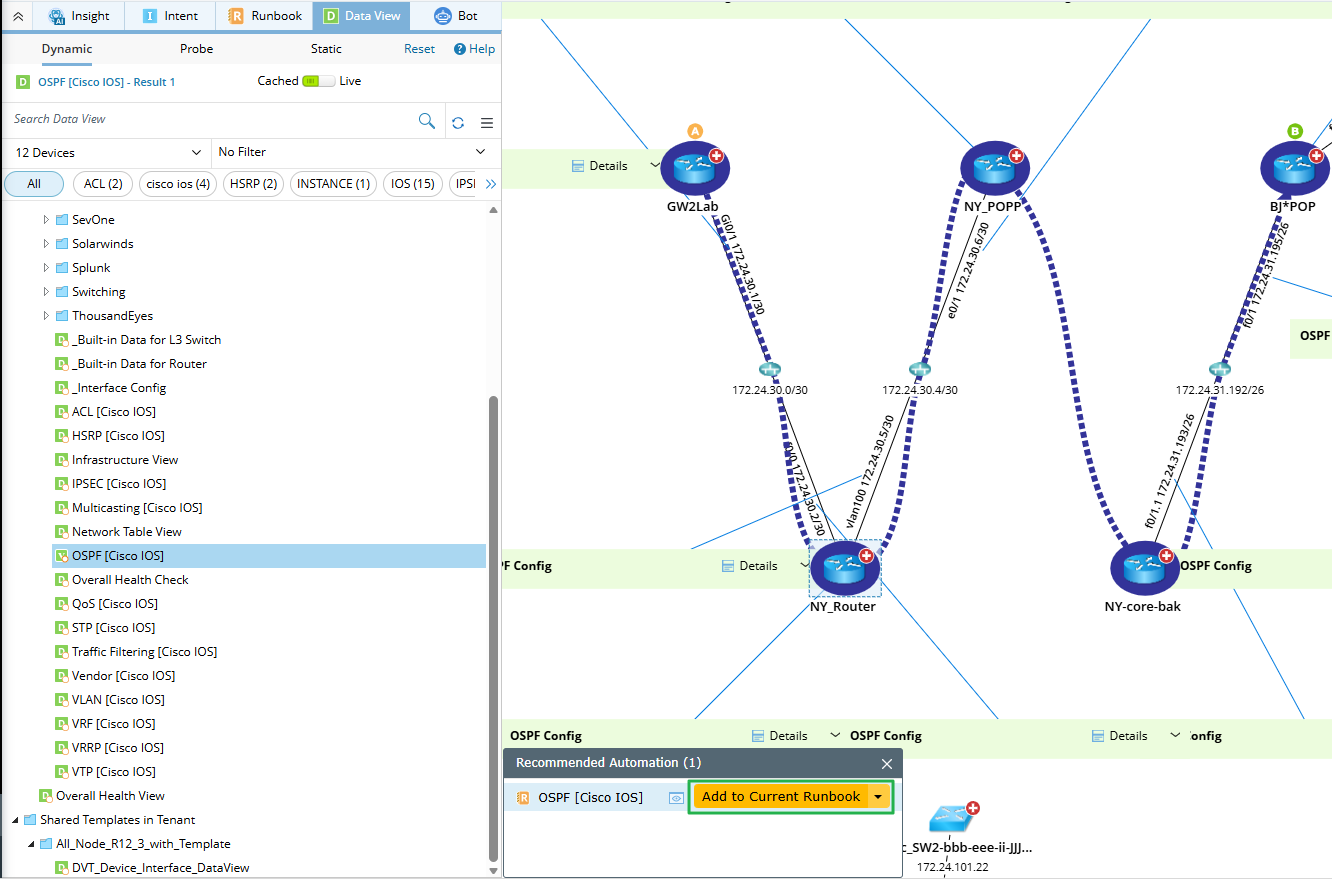The height and width of the screenshot is (879, 1332).
Task: Click the green B marker above BJ*POP
Action: click(x=1295, y=131)
